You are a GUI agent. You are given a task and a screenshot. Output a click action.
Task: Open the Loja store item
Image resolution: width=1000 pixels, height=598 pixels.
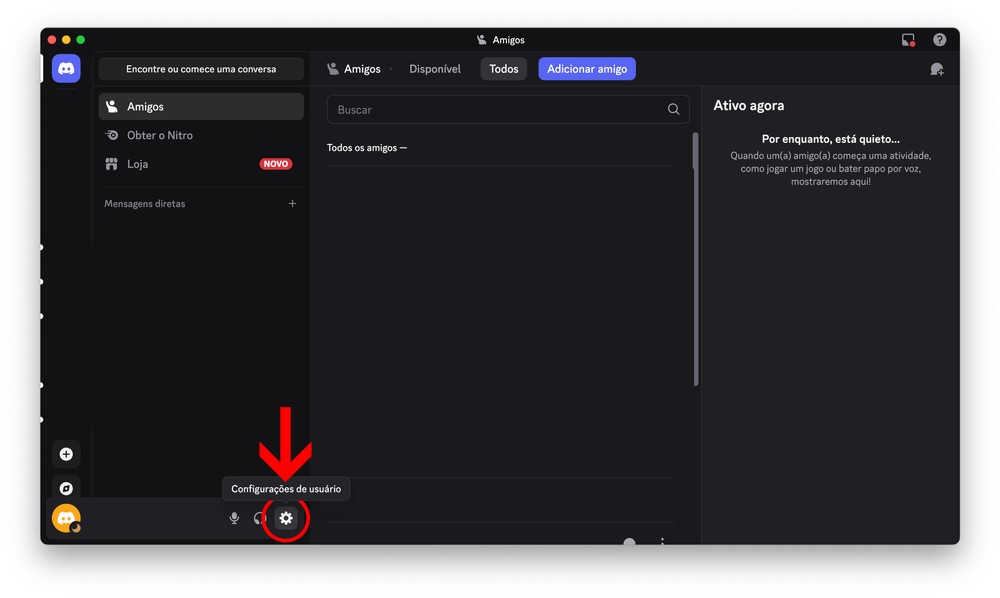pos(138,164)
